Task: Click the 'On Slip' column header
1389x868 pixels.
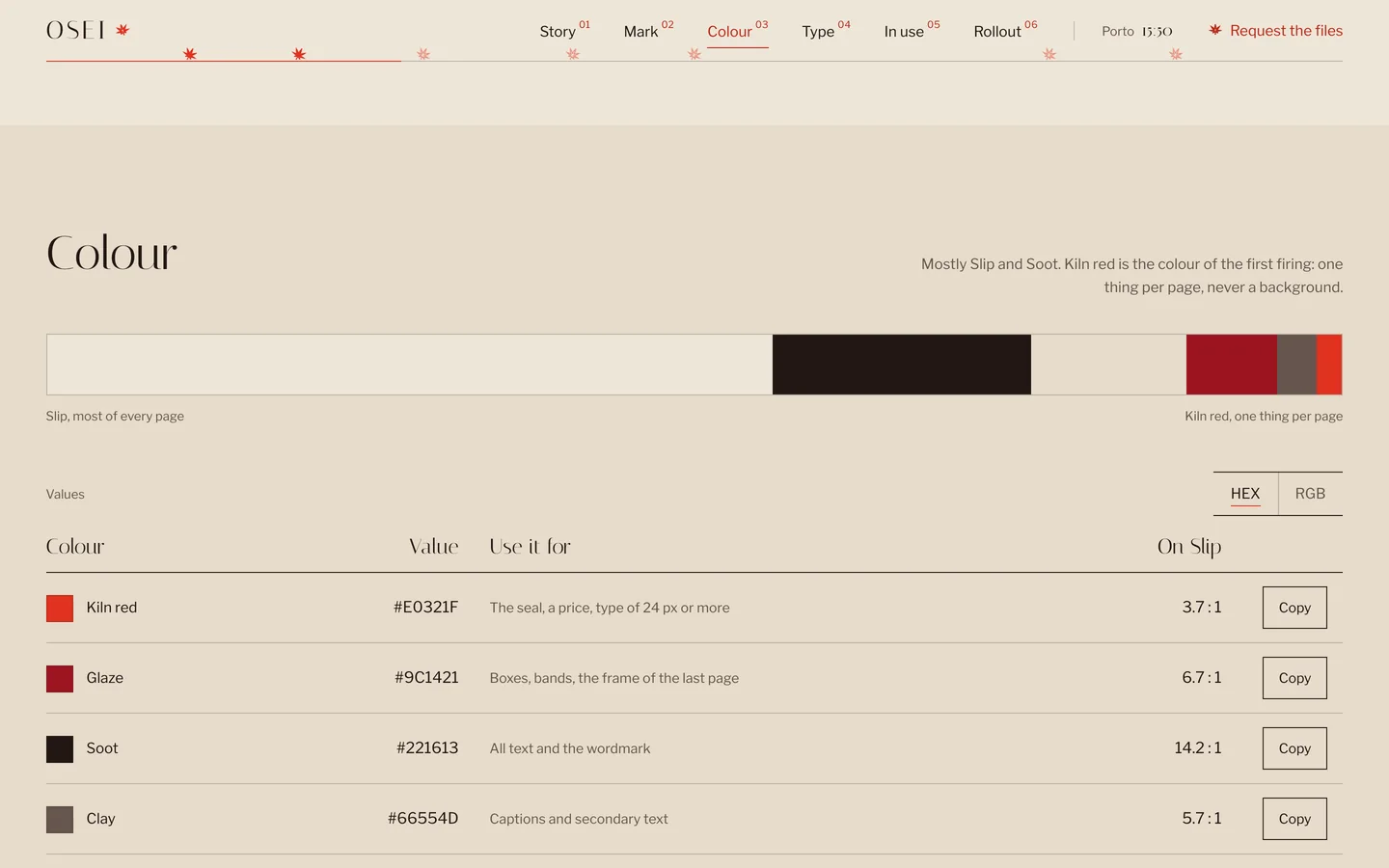Action: coord(1189,547)
